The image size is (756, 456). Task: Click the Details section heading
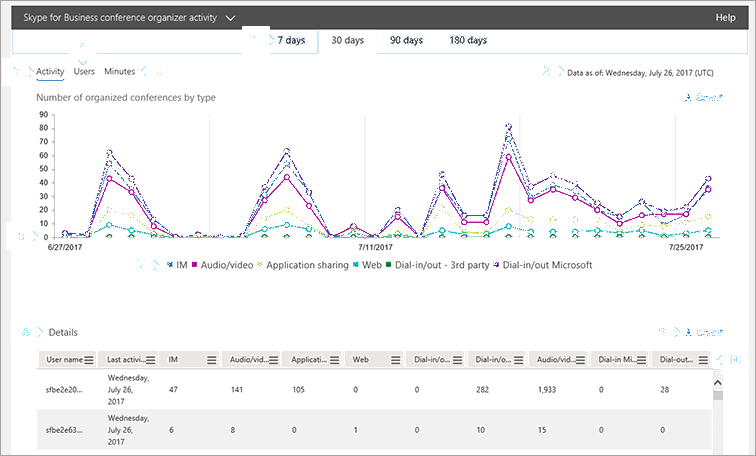pyautogui.click(x=63, y=333)
